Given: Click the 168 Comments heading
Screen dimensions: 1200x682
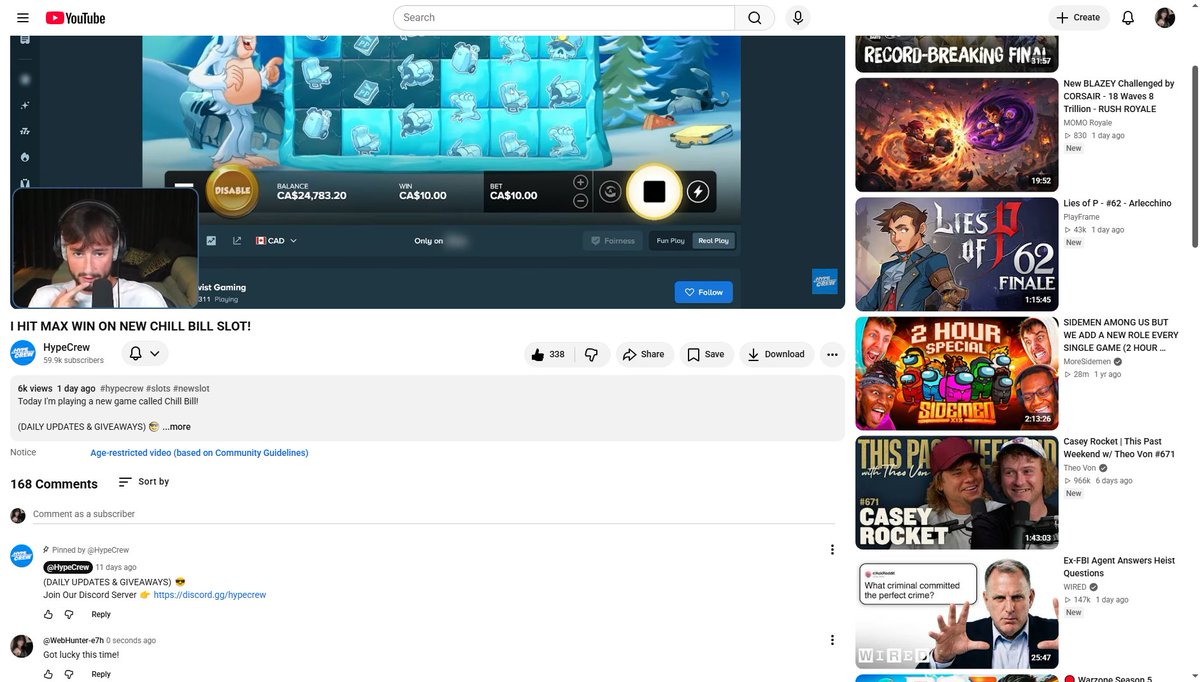Looking at the screenshot, I should coord(54,484).
